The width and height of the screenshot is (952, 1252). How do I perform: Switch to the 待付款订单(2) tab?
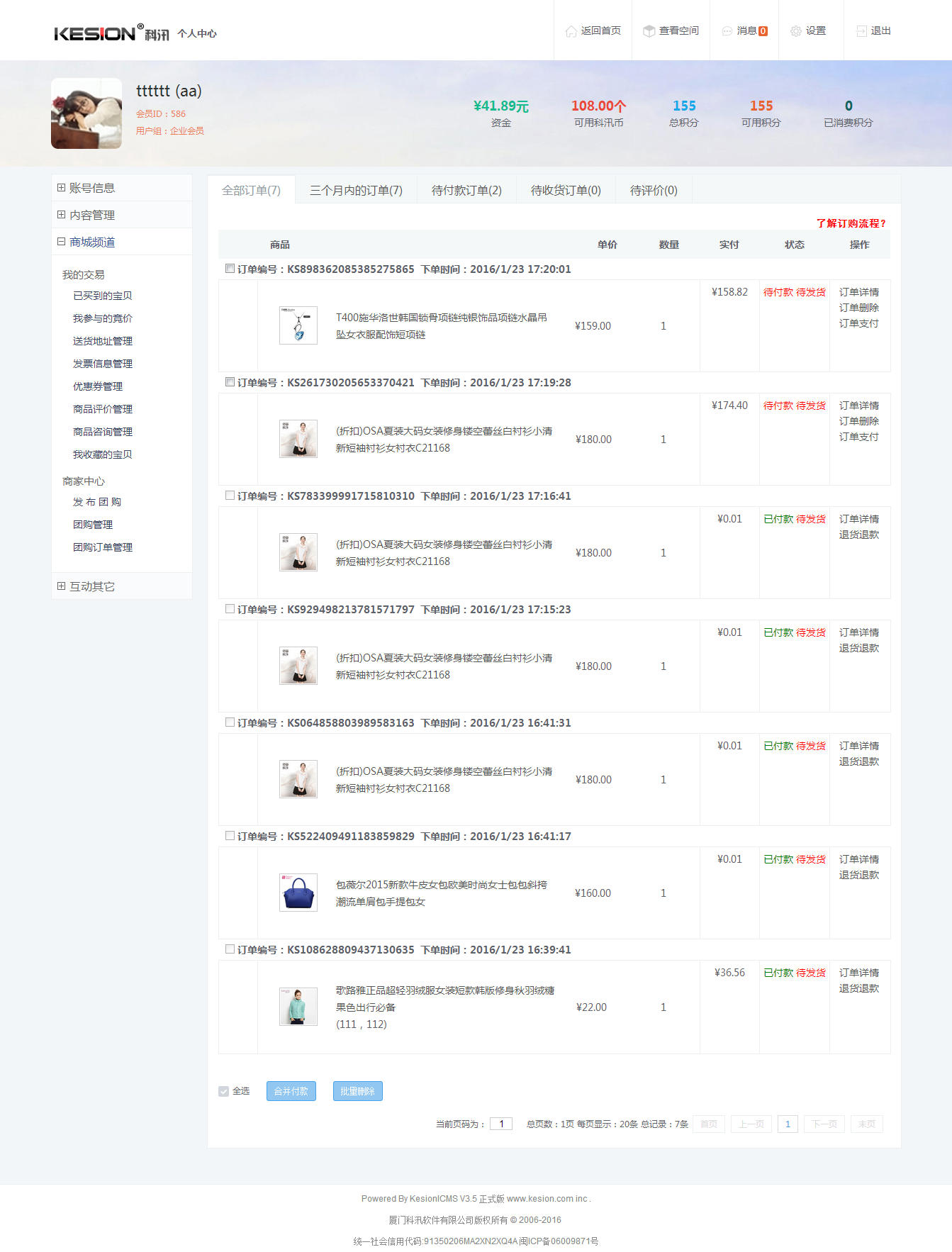466,190
